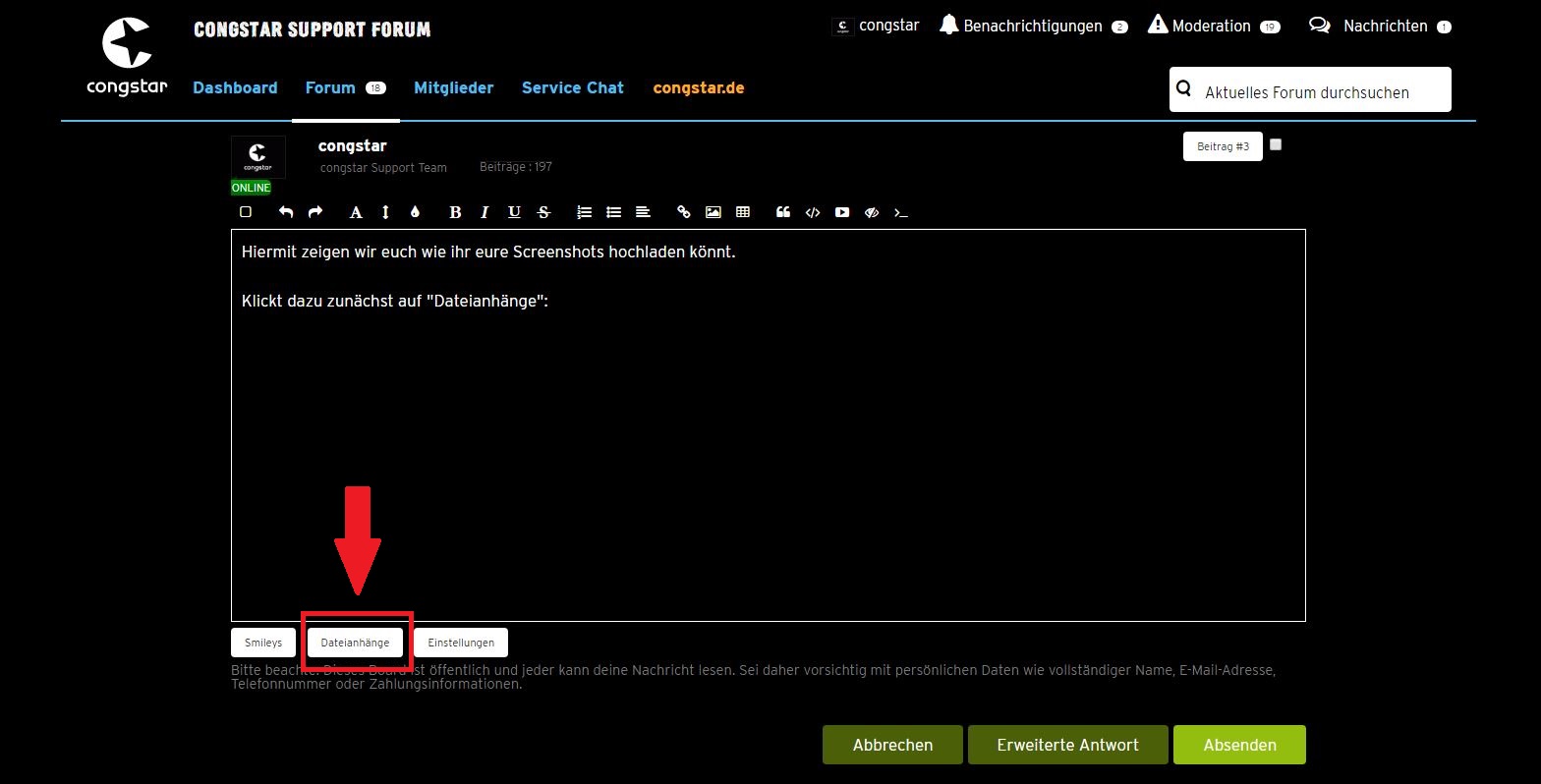This screenshot has width=1541, height=784.
Task: Apply bold formatting
Action: click(x=455, y=212)
